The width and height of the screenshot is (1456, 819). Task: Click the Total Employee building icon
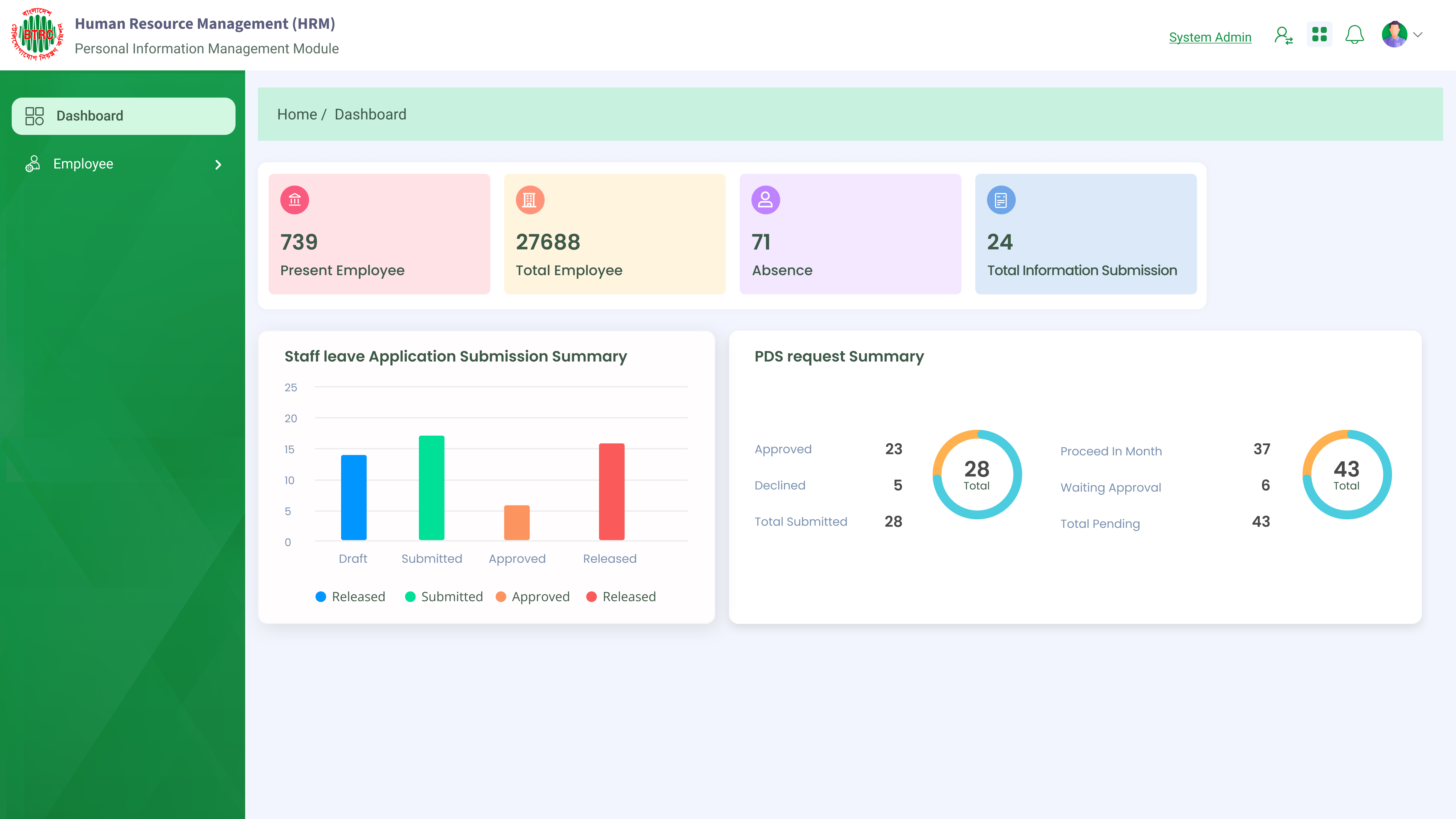coord(529,200)
